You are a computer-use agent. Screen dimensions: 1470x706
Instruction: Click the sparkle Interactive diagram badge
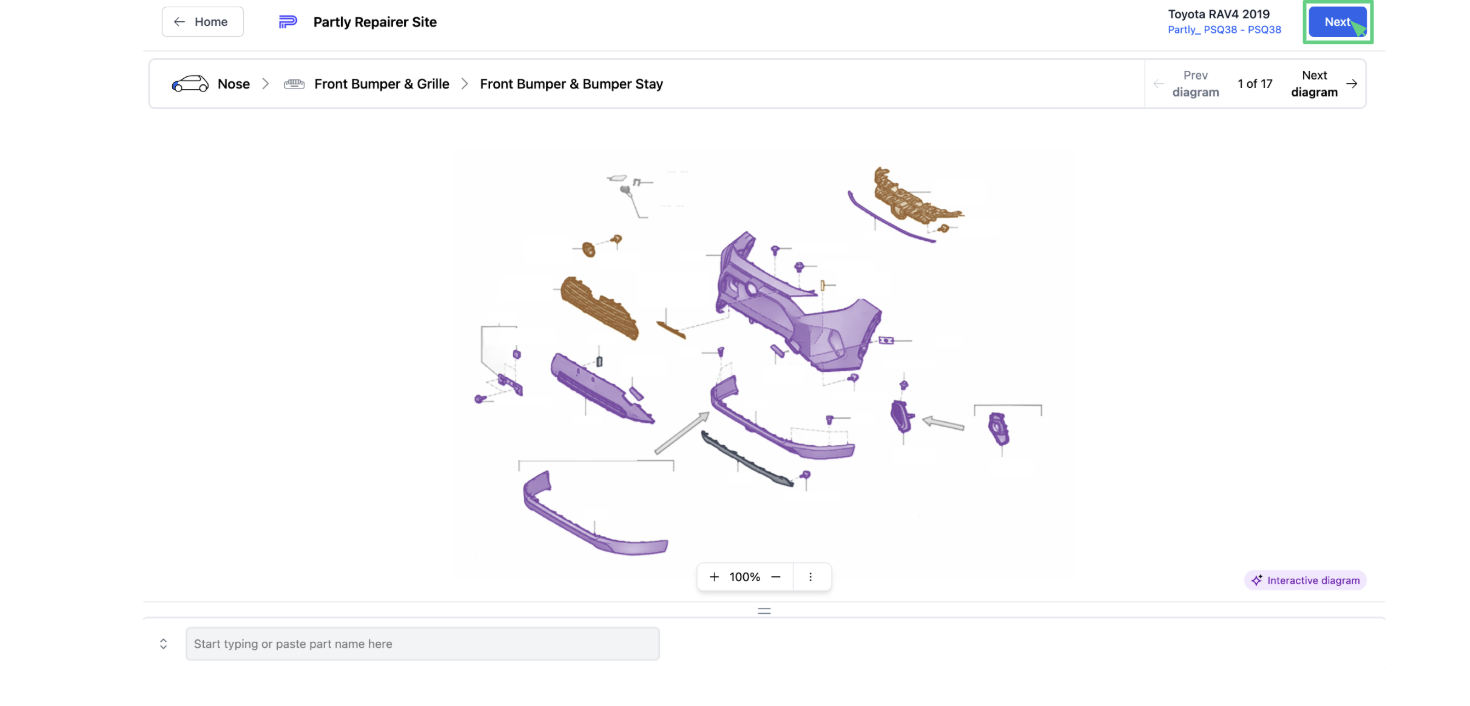click(x=1305, y=580)
